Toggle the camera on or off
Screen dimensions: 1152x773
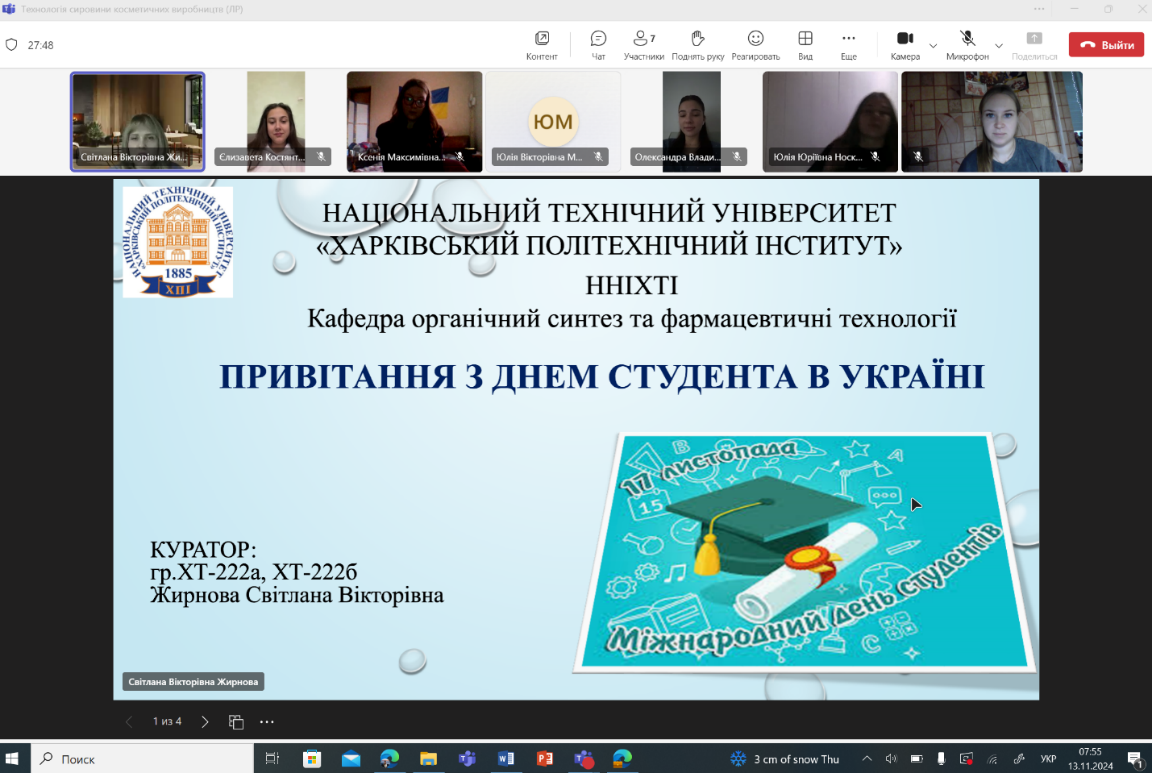[x=904, y=44]
